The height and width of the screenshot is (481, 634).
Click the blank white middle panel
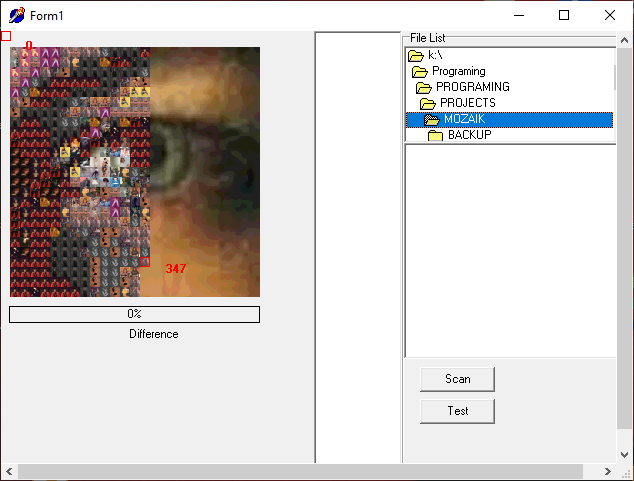click(x=358, y=247)
